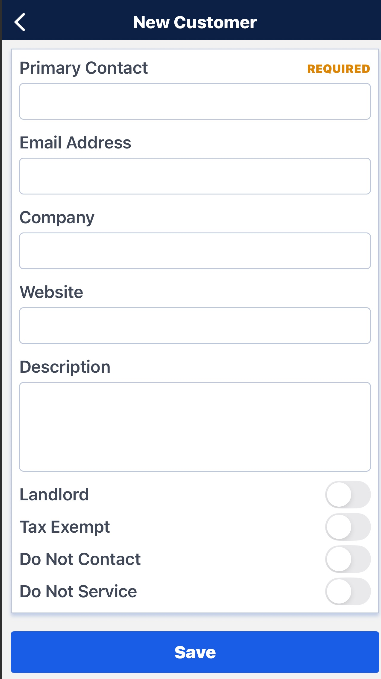381x679 pixels.
Task: Select the Company text box
Action: pyautogui.click(x=195, y=251)
